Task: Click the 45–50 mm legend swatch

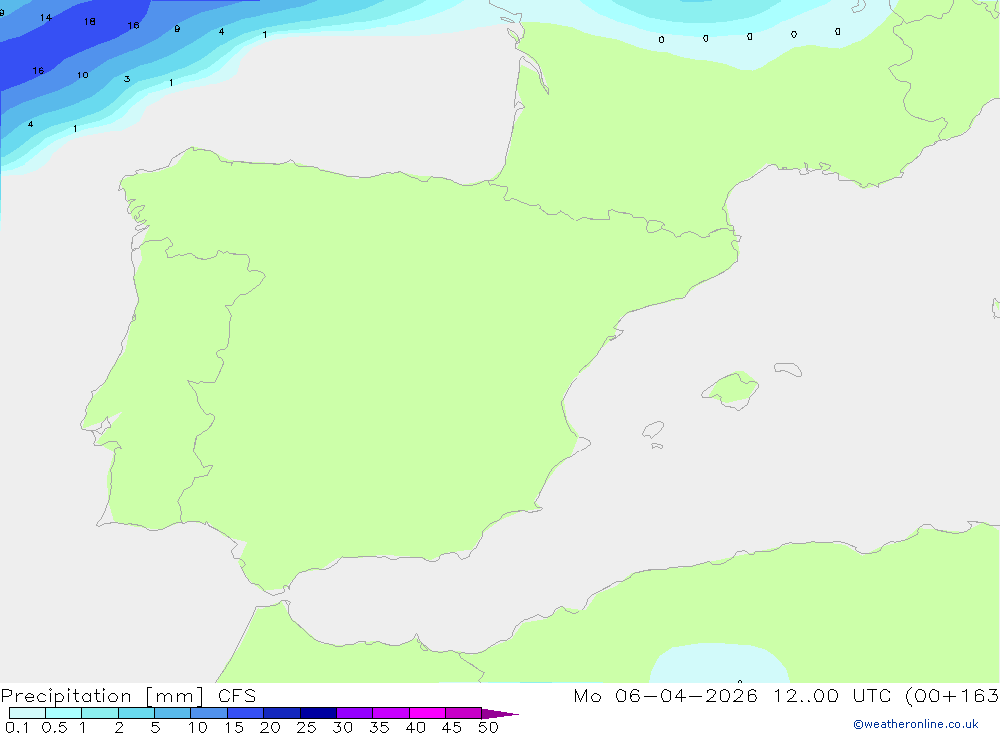Action: click(x=463, y=713)
